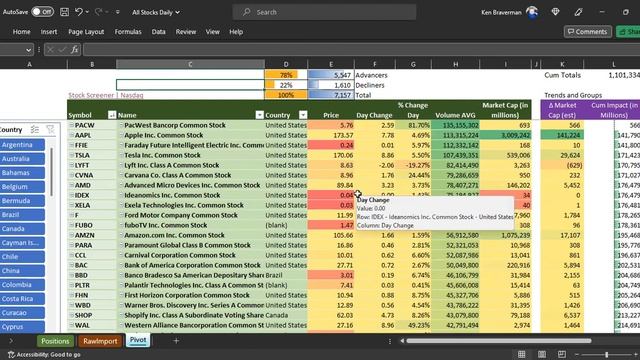Collapse the PACW row expander
The width and height of the screenshot is (640, 360).
(71, 125)
